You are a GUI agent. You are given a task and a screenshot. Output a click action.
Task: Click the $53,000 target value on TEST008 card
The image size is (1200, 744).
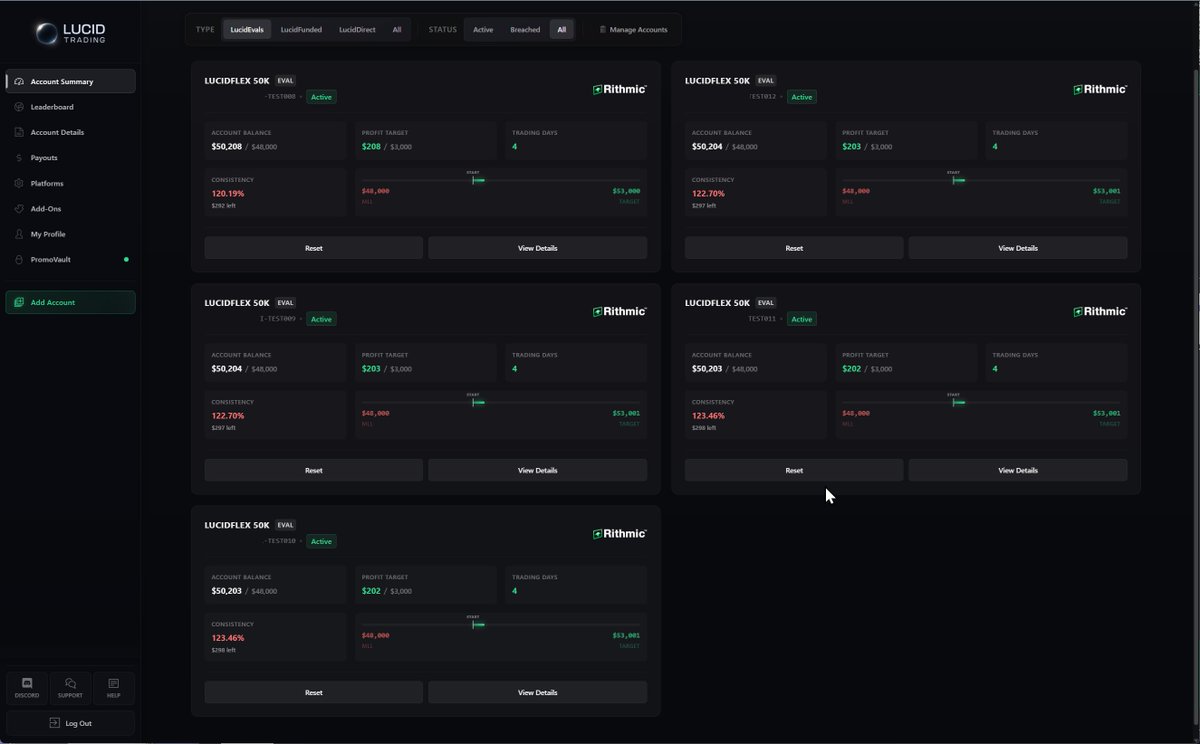coord(626,191)
